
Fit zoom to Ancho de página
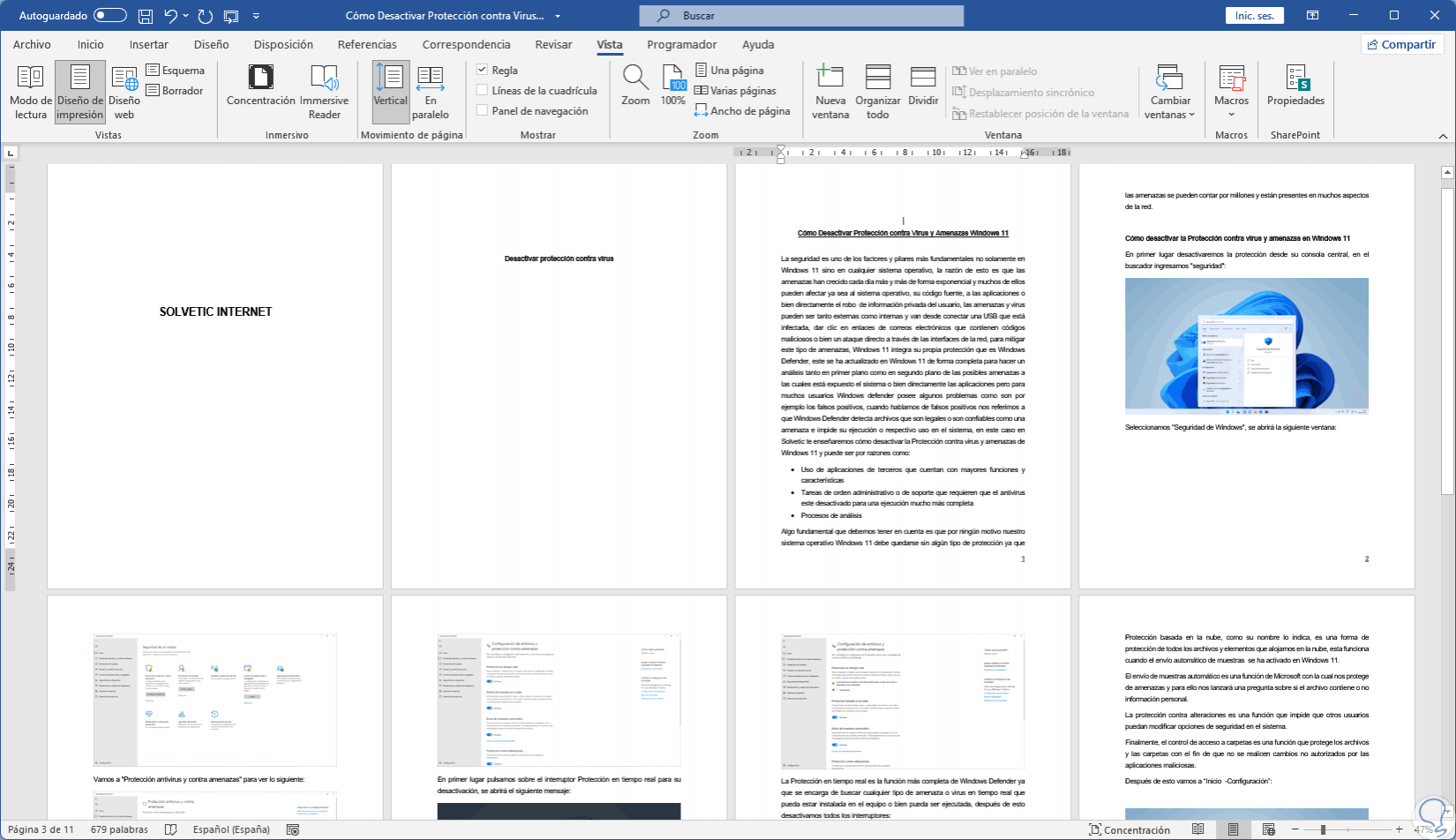coord(742,111)
